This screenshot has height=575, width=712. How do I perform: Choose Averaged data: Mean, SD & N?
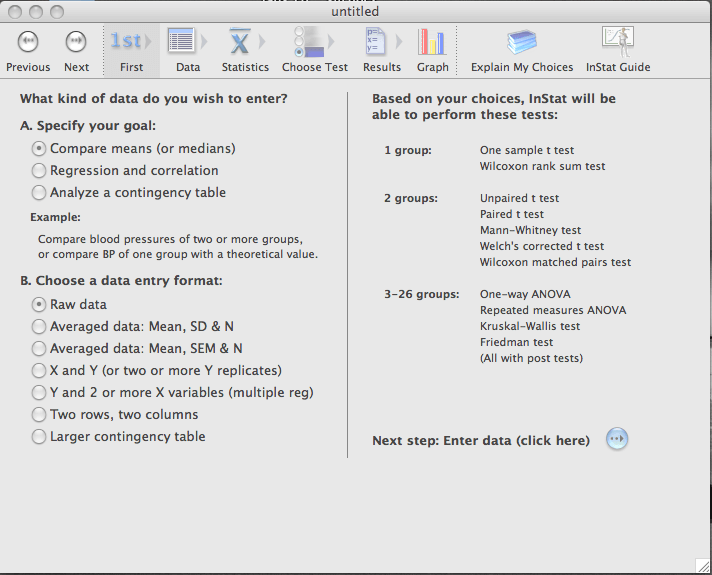click(x=40, y=327)
